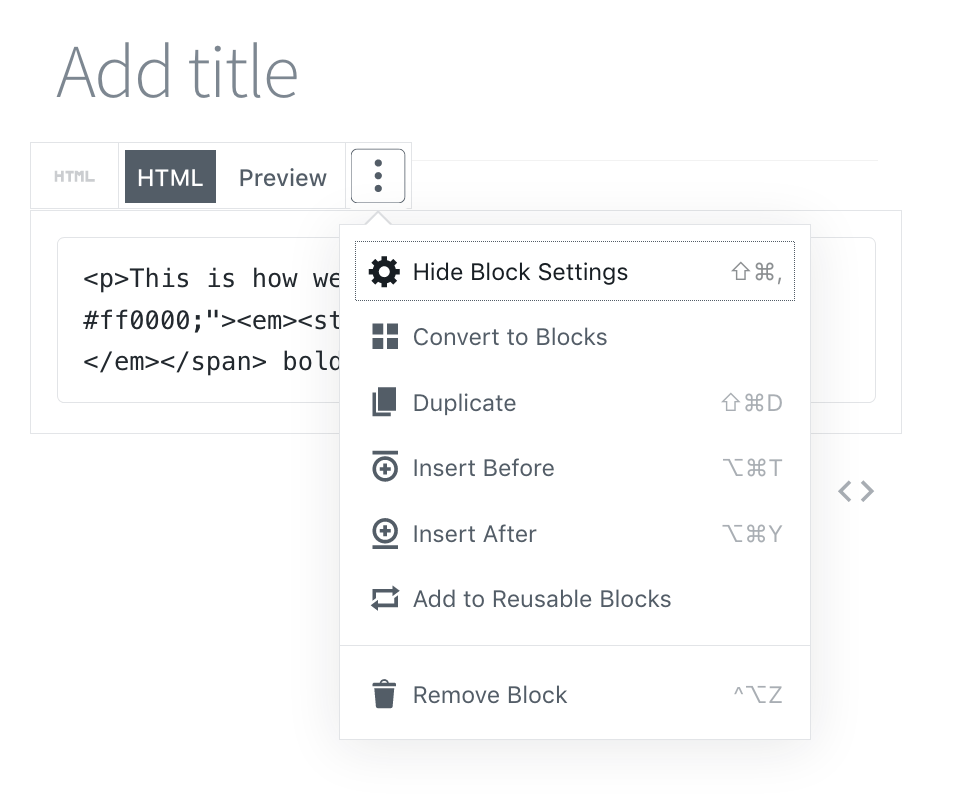Click the Insert After icon

pyautogui.click(x=384, y=534)
